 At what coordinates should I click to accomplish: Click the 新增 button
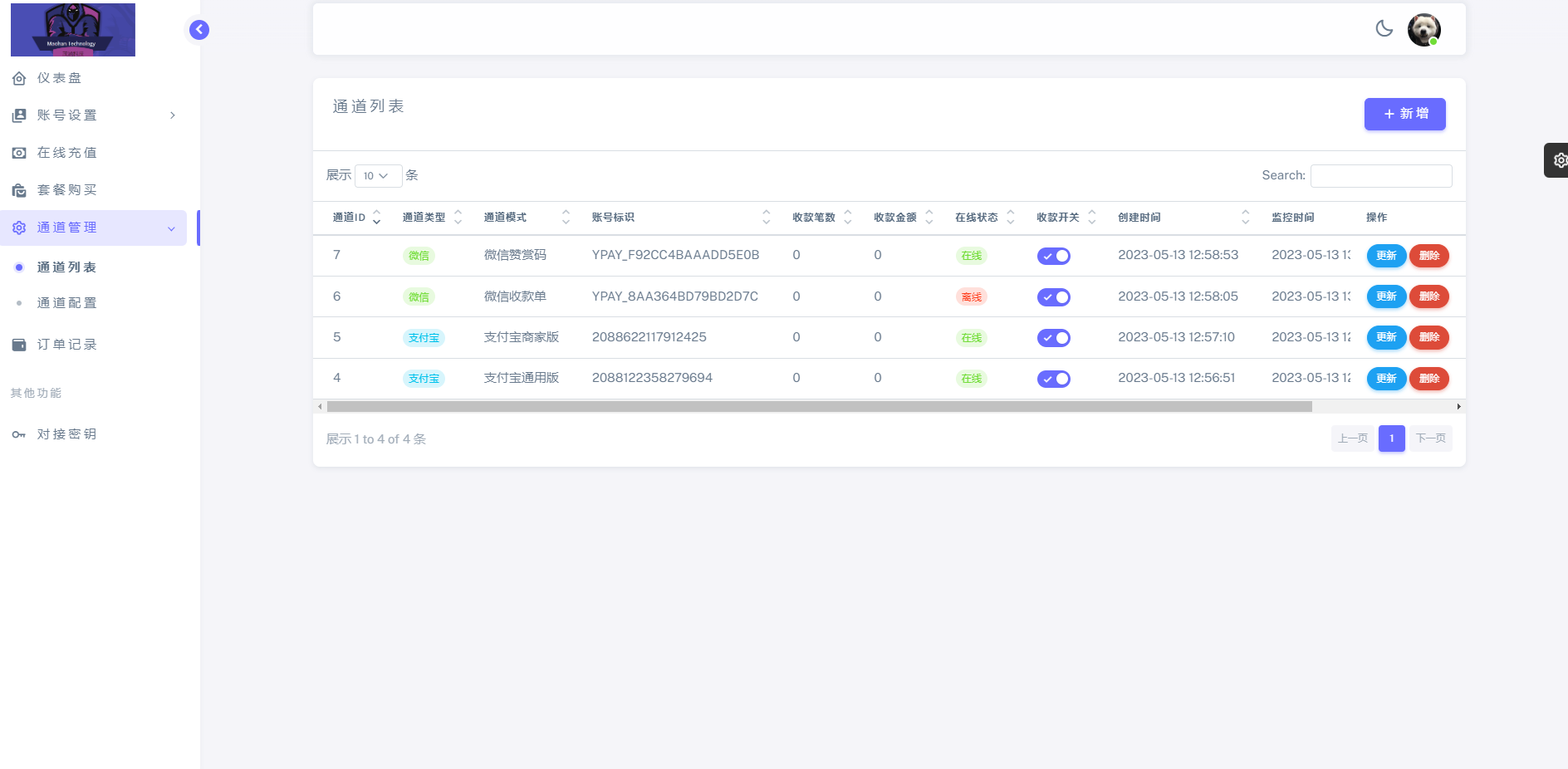click(x=1404, y=114)
